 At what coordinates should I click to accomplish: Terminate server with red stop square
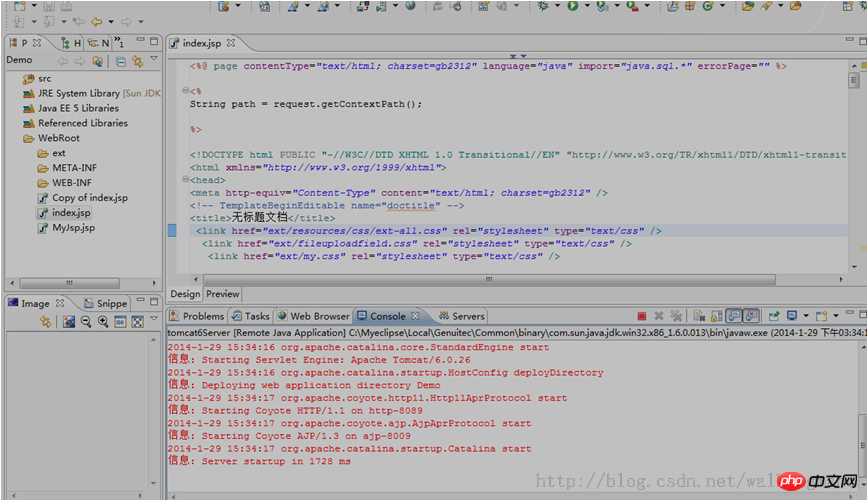coord(642,316)
